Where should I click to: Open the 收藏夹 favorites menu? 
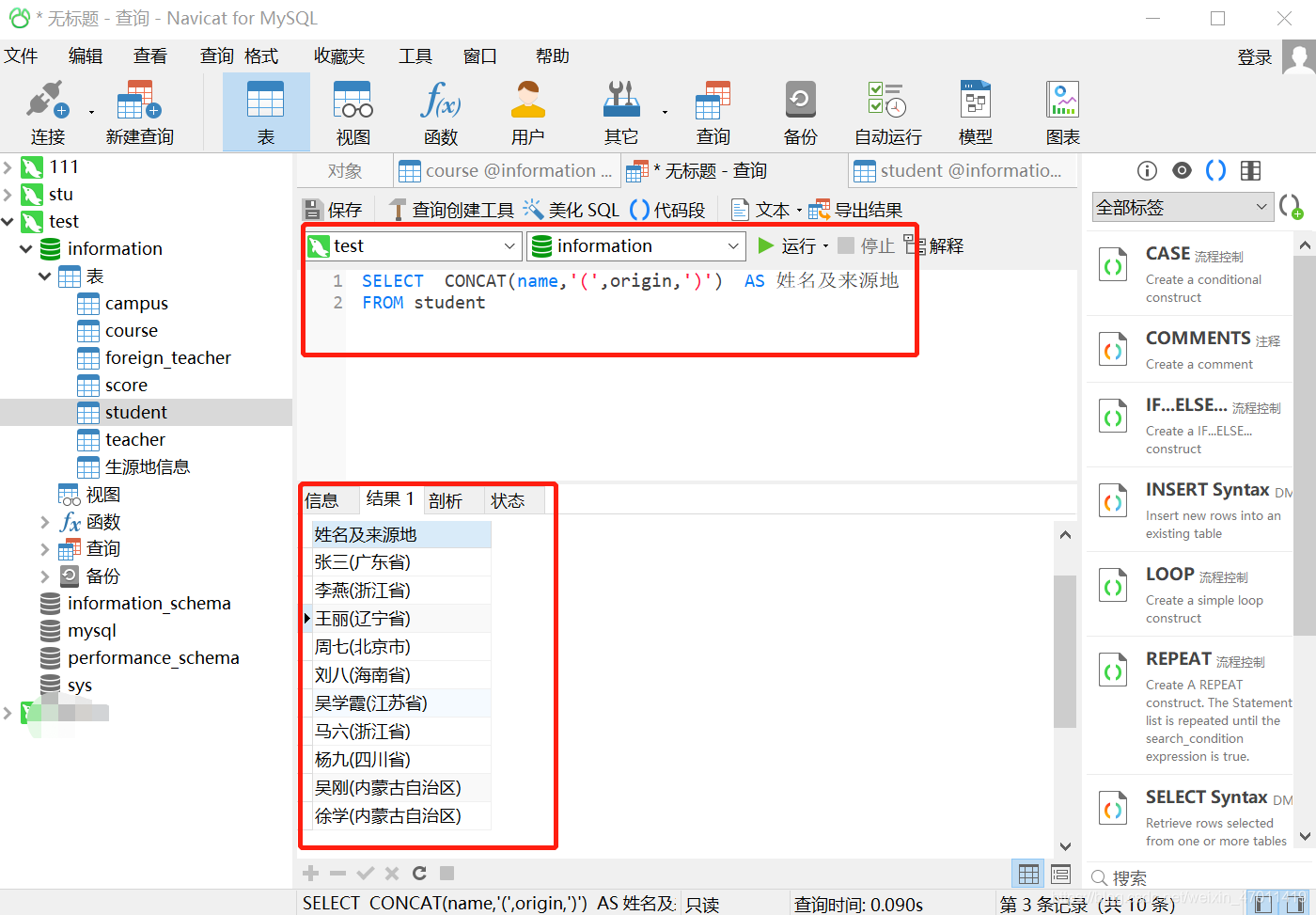[339, 56]
